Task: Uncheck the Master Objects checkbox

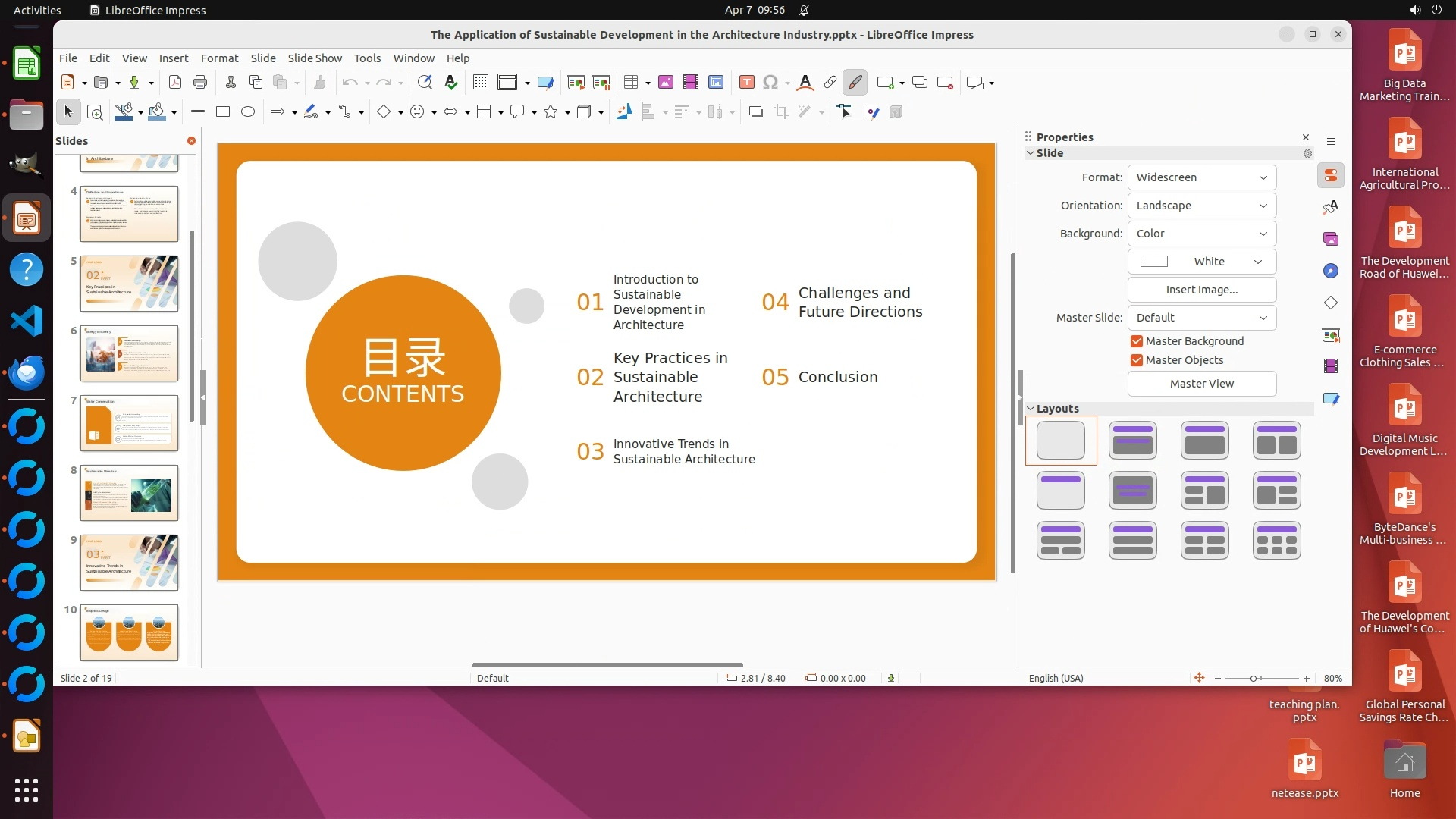Action: pyautogui.click(x=1136, y=360)
